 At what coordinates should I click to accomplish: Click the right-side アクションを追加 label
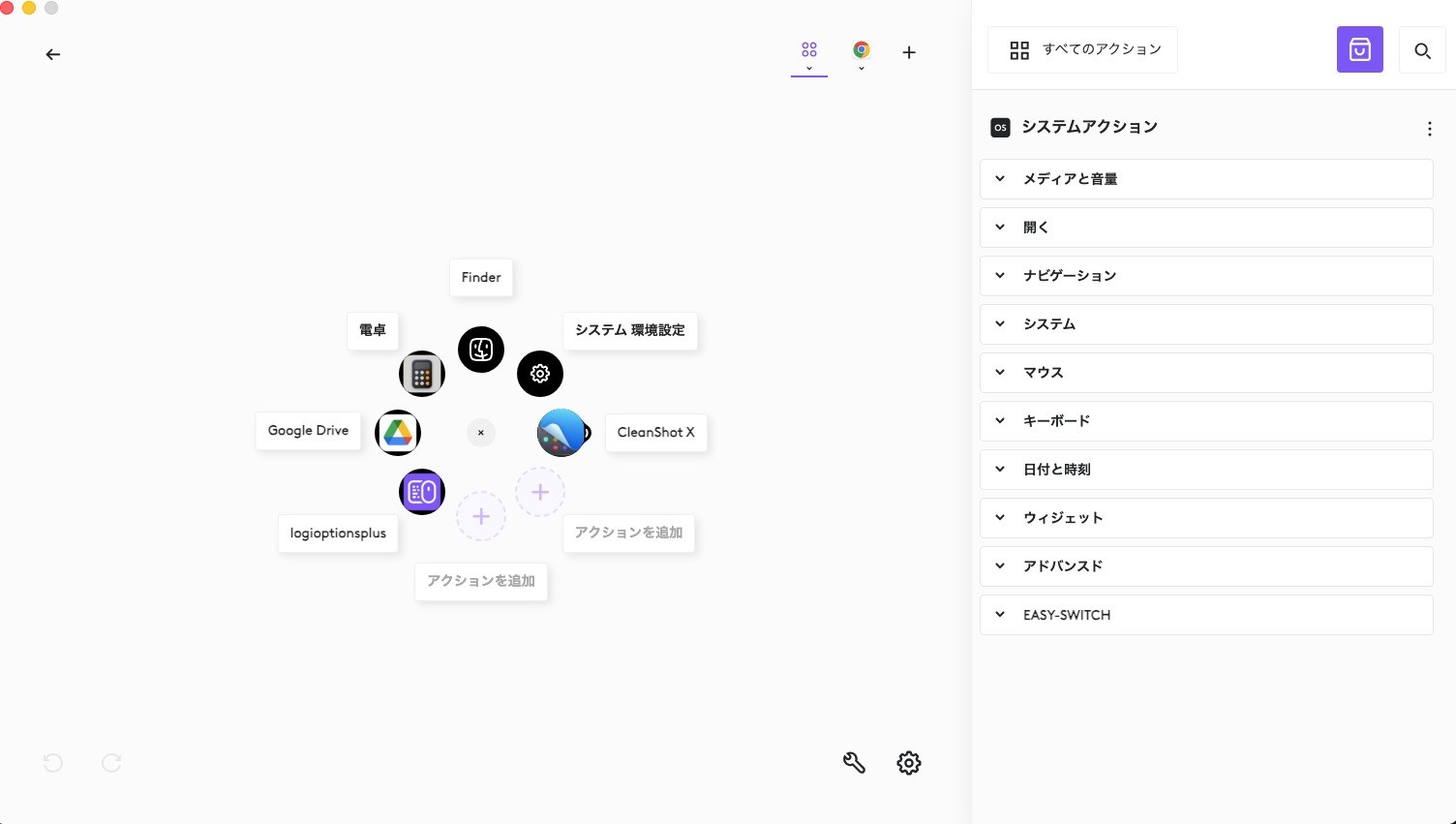pos(629,533)
